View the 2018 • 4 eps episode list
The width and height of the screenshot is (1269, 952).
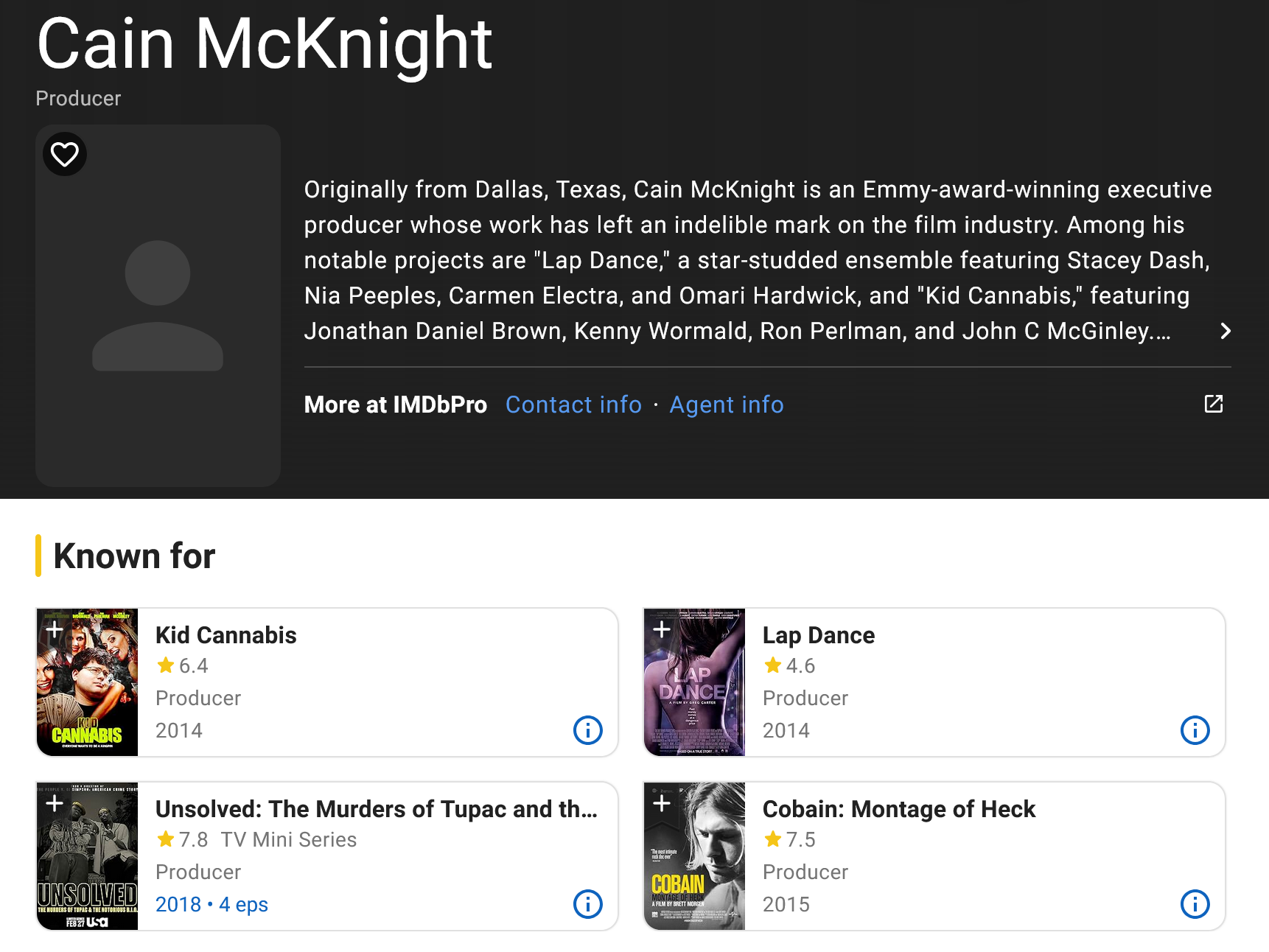coord(212,904)
